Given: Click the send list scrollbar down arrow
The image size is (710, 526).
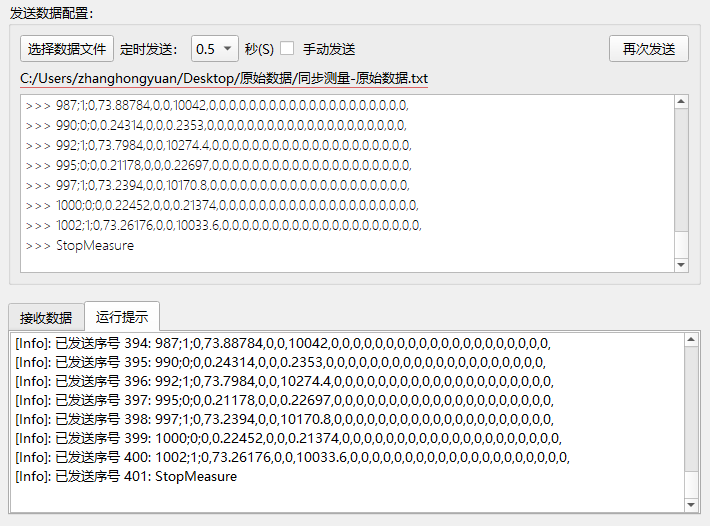Looking at the screenshot, I should [681, 265].
